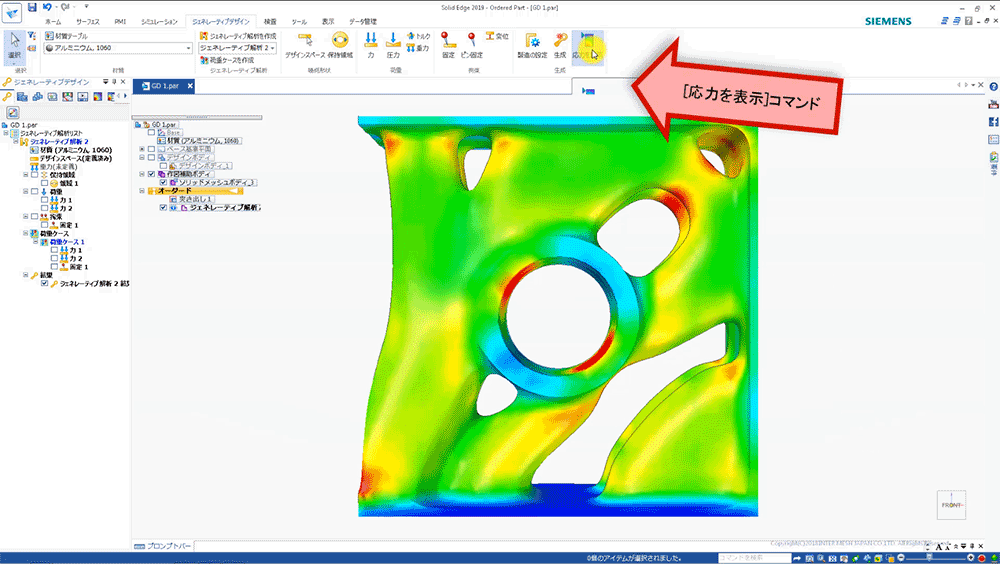Close the GD 1.par document tab
1000x564 pixels.
coord(190,85)
